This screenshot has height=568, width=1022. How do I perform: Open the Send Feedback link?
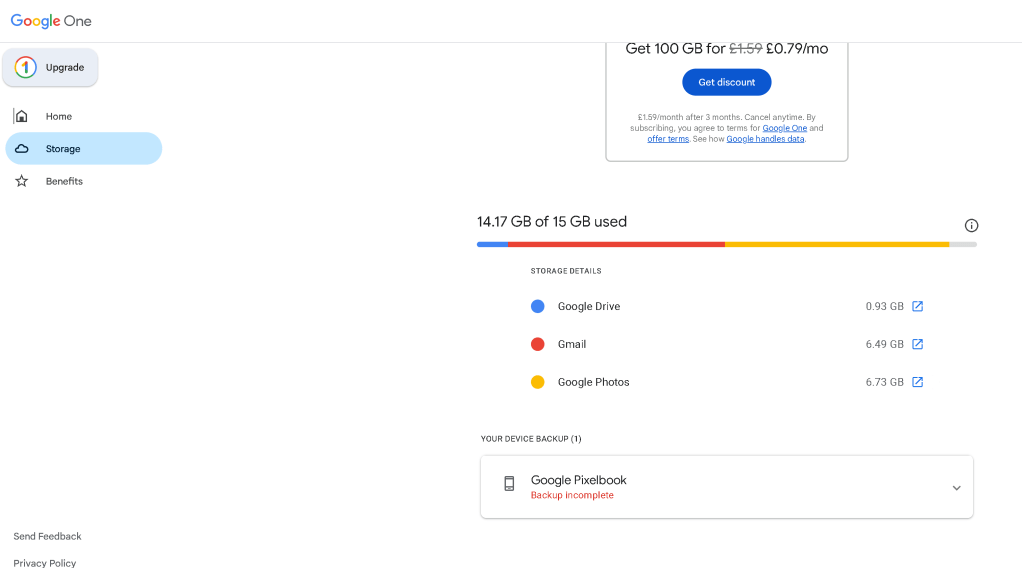(x=47, y=536)
